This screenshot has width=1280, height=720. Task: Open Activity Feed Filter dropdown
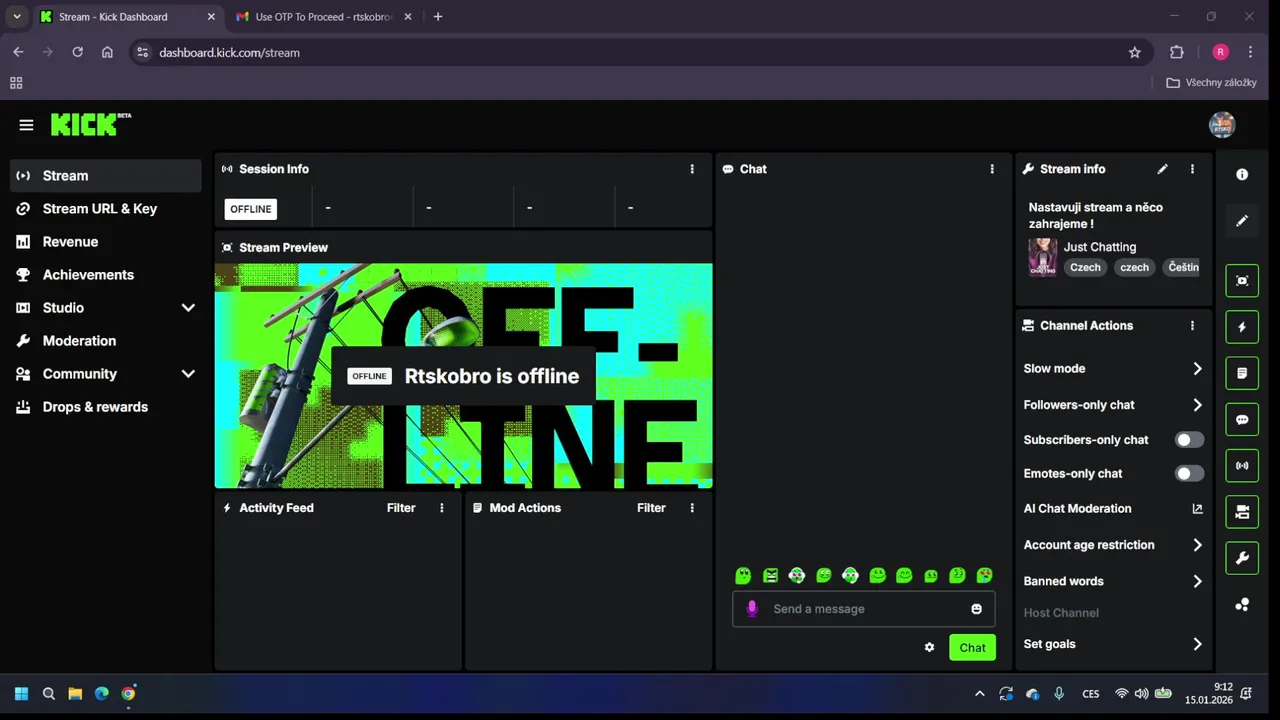point(401,508)
